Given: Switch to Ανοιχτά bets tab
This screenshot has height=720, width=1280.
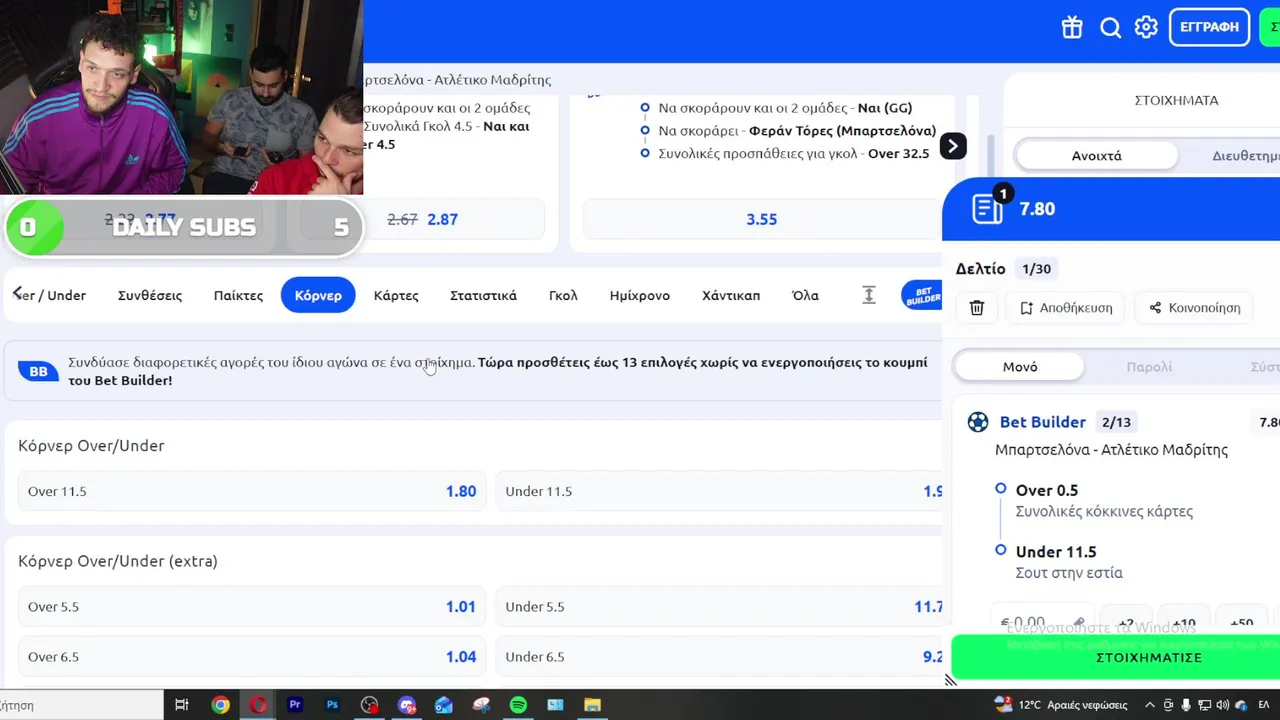Looking at the screenshot, I should click(1096, 155).
